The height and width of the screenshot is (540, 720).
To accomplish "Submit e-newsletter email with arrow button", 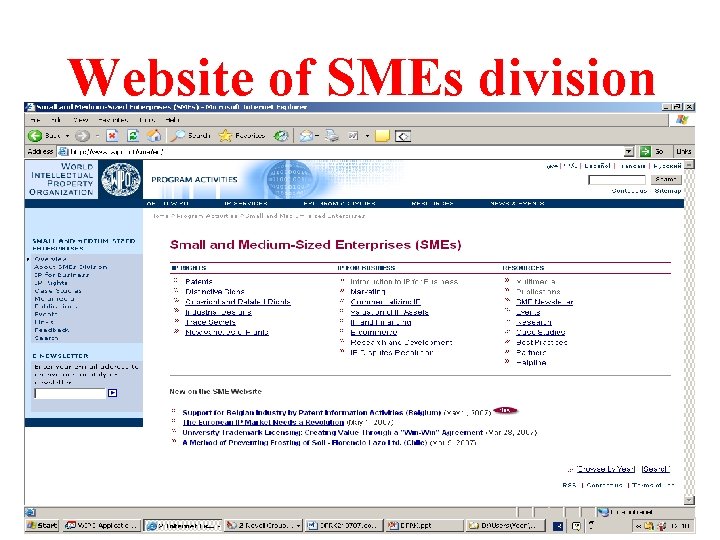I will point(112,393).
